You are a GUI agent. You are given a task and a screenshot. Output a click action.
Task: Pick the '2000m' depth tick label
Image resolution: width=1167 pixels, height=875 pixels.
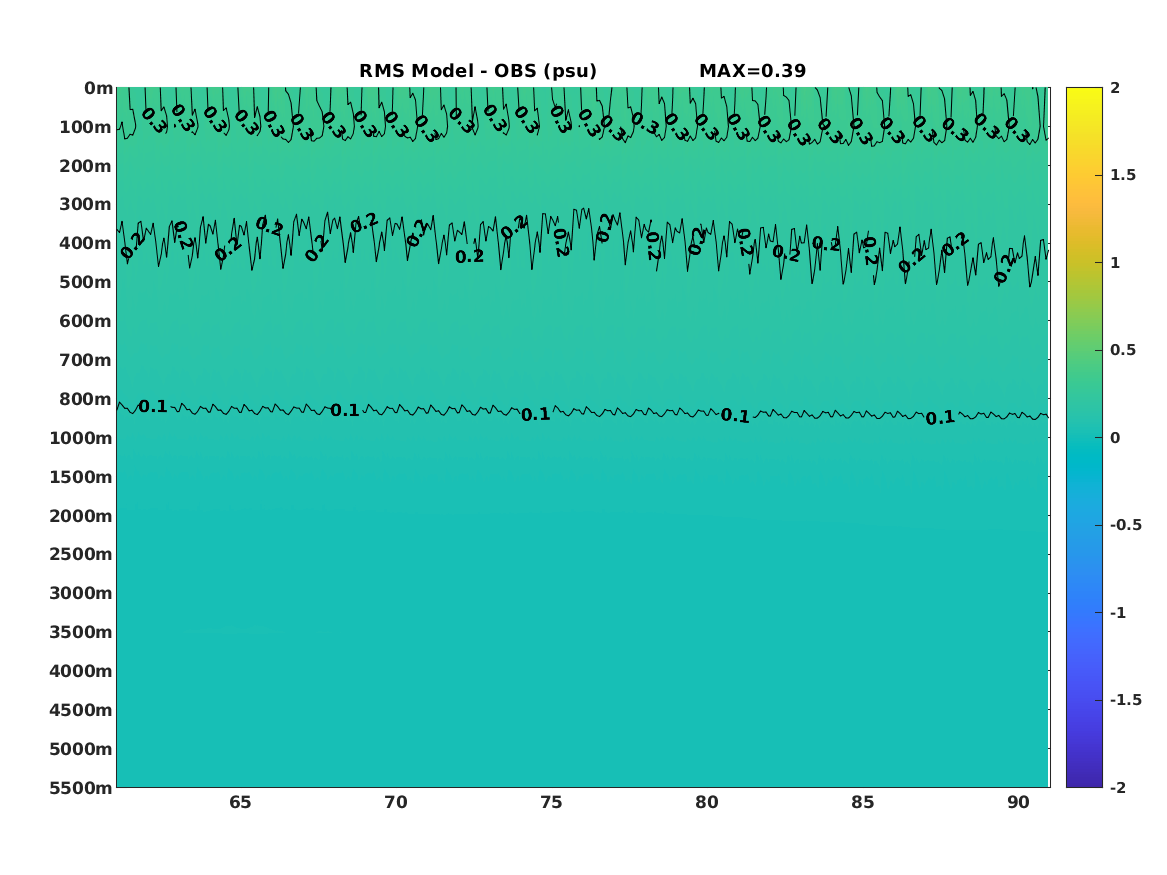click(81, 516)
